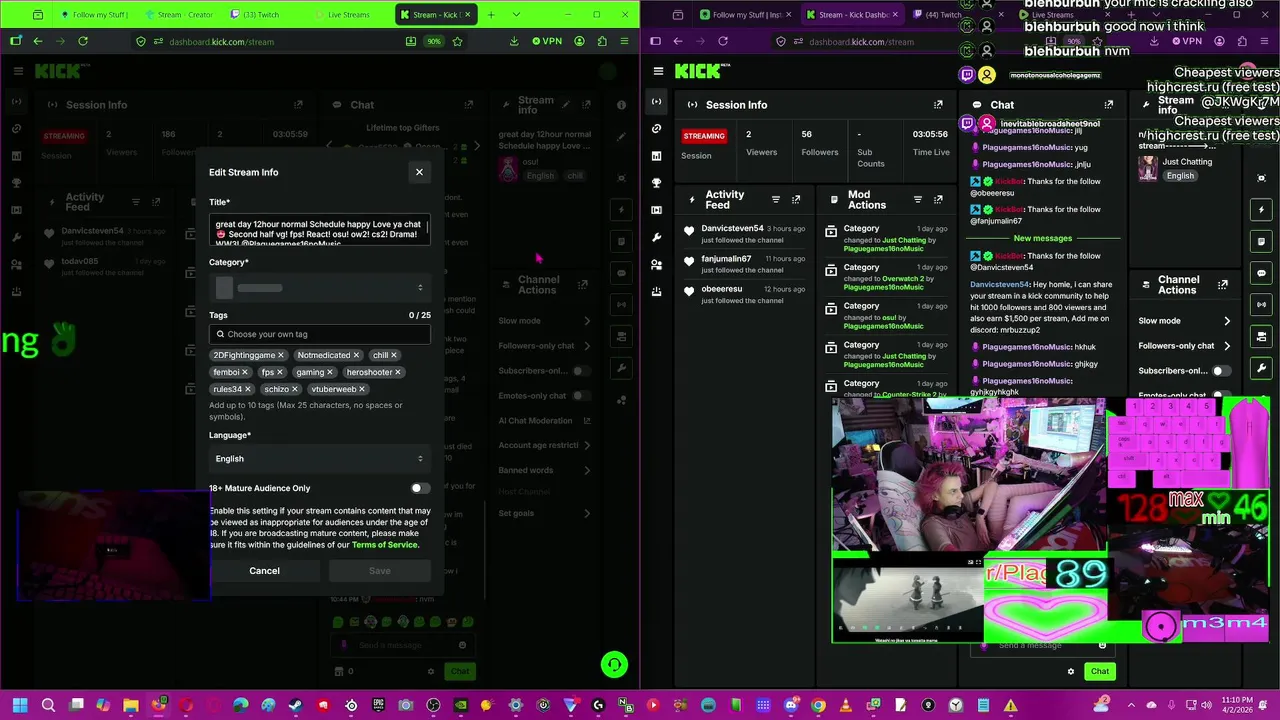Image resolution: width=1280 pixels, height=720 pixels.
Task: Pop out the Session Info panel in right window
Action: pos(938,104)
